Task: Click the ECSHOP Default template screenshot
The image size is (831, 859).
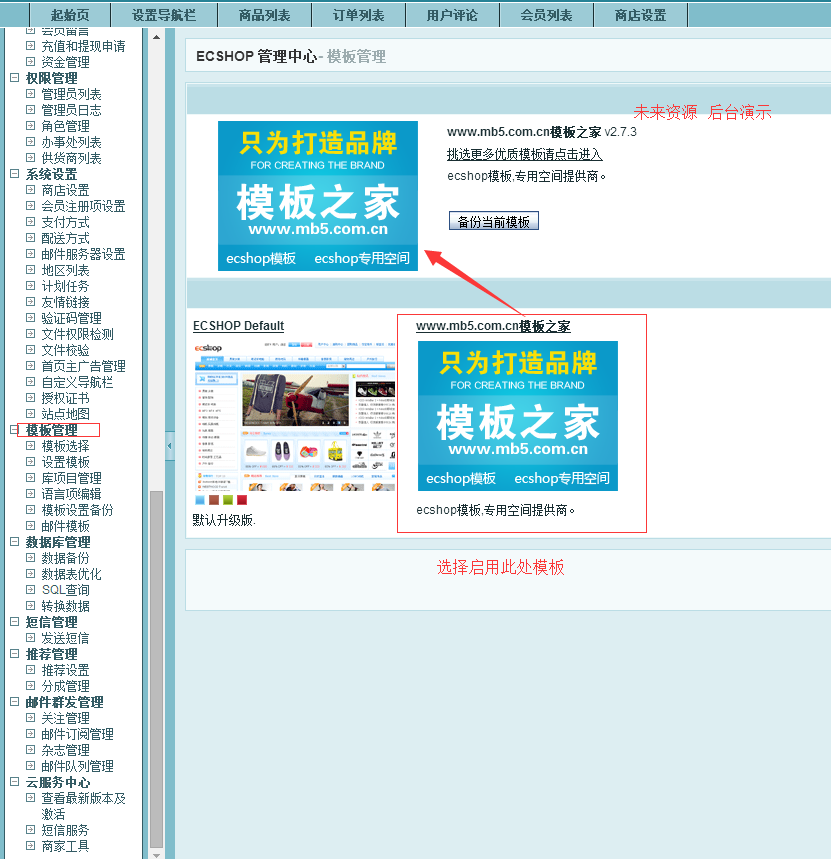Action: pyautogui.click(x=294, y=415)
